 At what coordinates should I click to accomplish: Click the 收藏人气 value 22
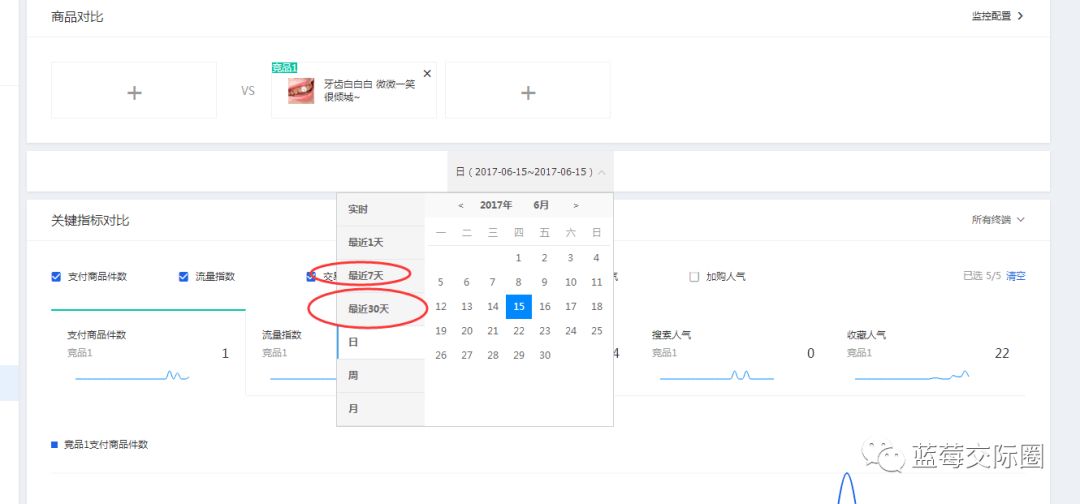1001,353
